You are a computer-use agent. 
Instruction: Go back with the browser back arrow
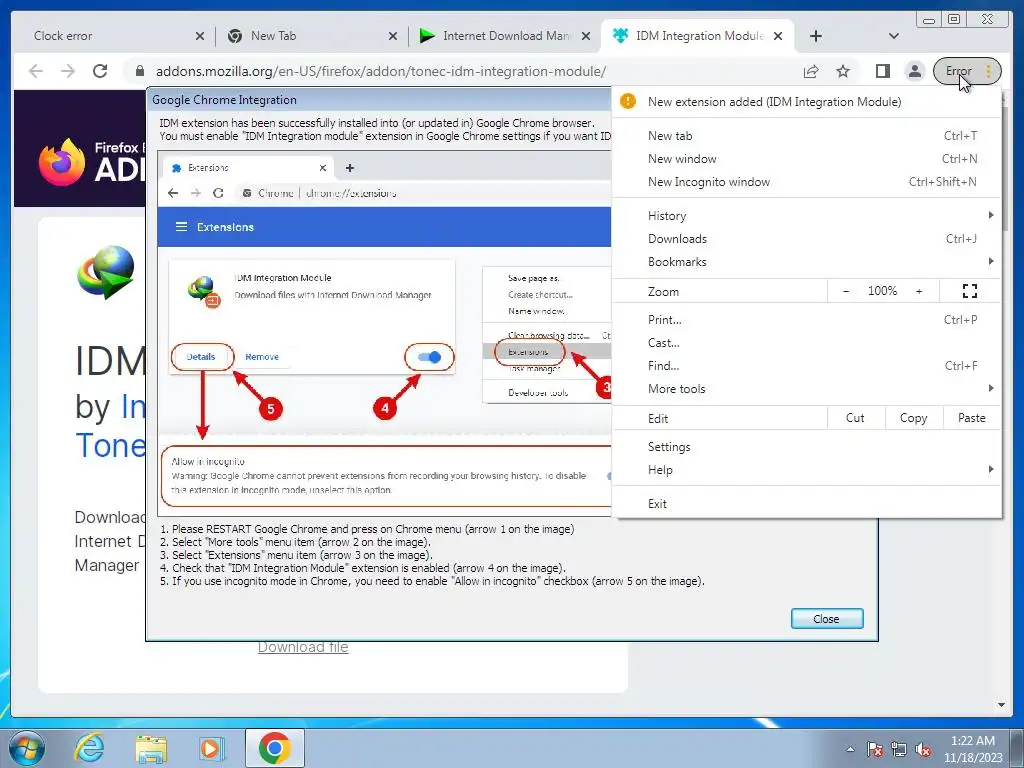coord(36,71)
